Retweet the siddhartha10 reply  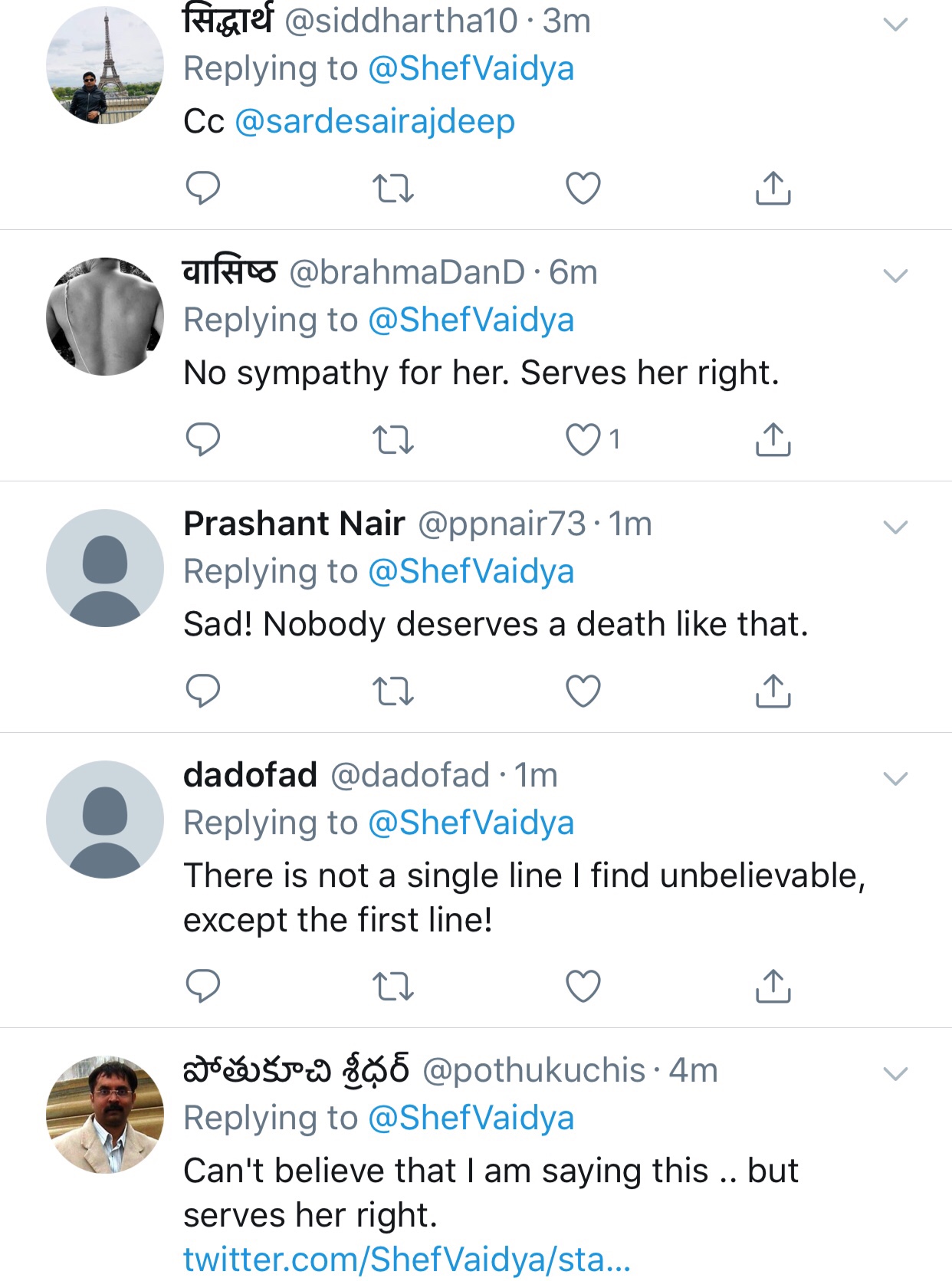392,188
